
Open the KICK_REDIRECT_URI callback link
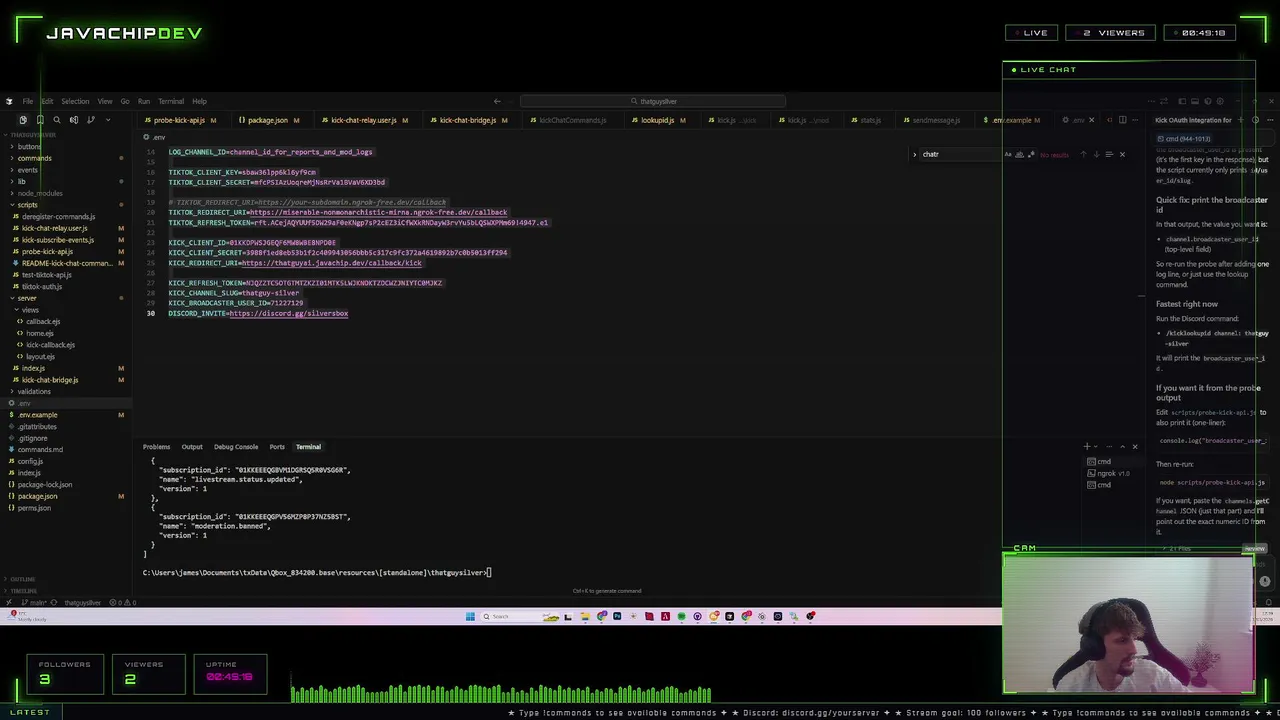331,263
